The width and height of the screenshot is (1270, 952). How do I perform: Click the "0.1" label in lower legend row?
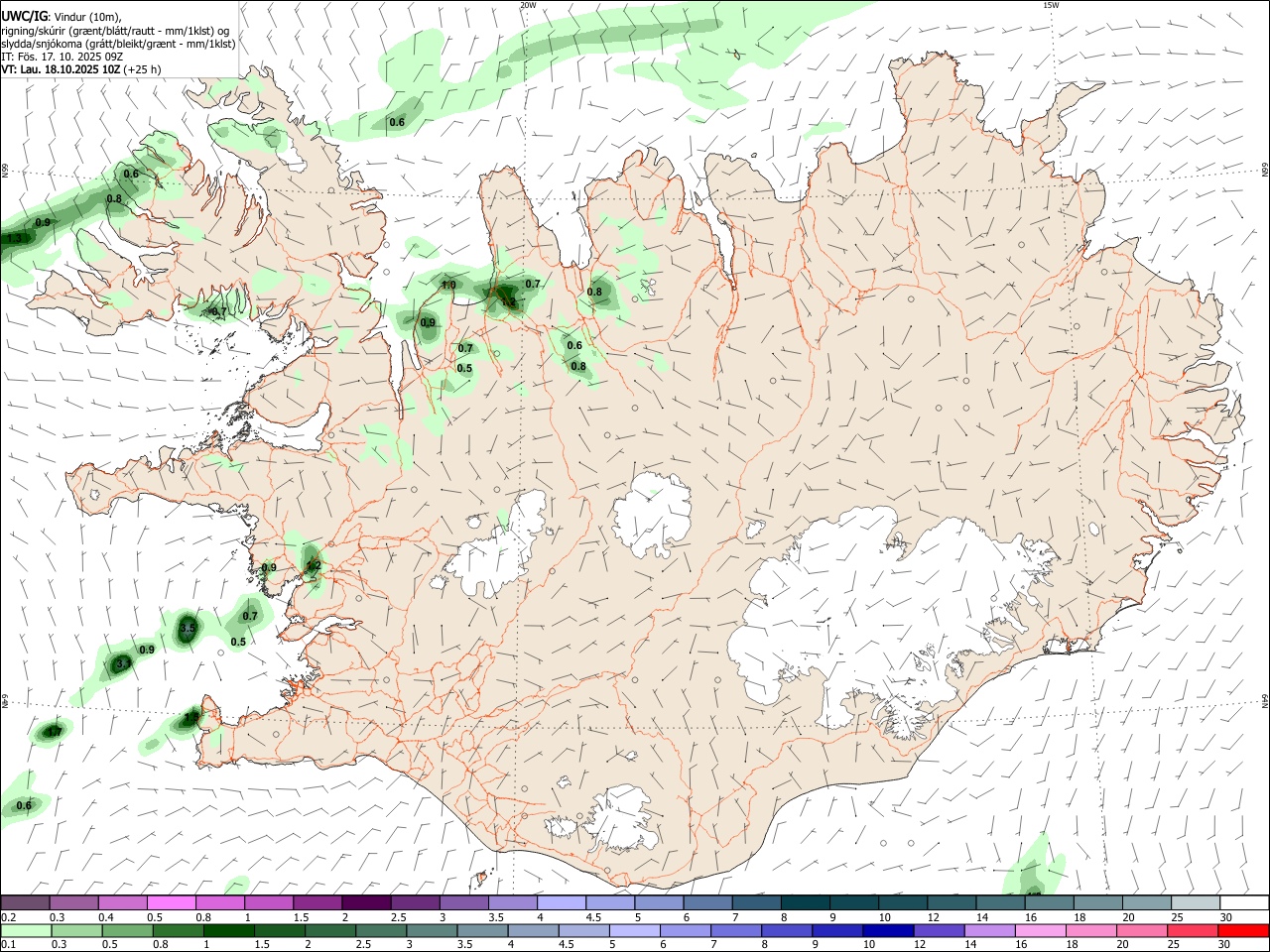pos(8,944)
